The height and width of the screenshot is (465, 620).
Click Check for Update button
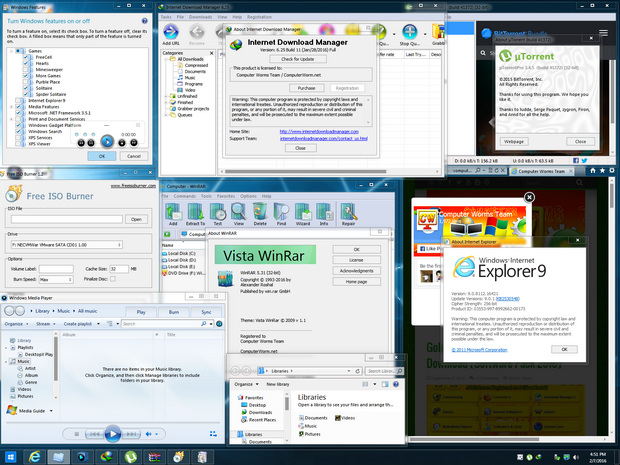click(298, 59)
